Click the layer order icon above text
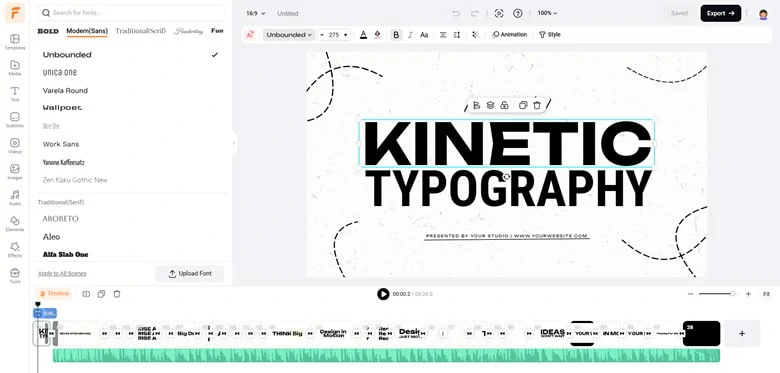This screenshot has height=373, width=780. [x=490, y=105]
